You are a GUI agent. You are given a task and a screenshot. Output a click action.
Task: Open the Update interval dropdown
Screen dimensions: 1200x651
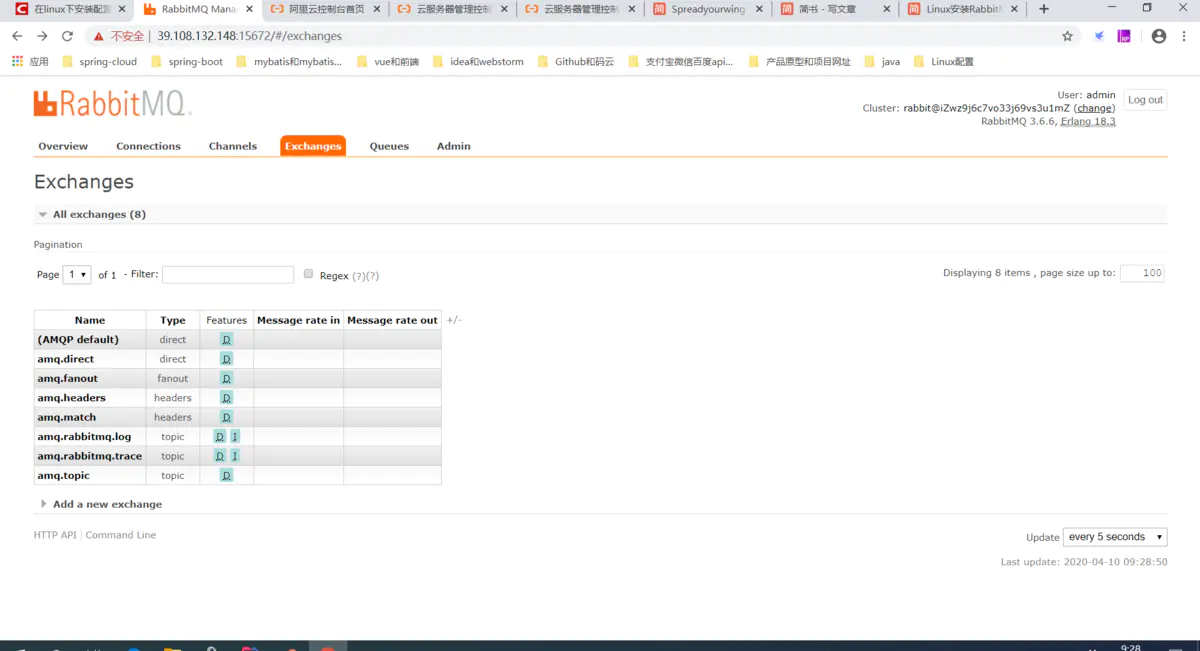coord(1115,537)
